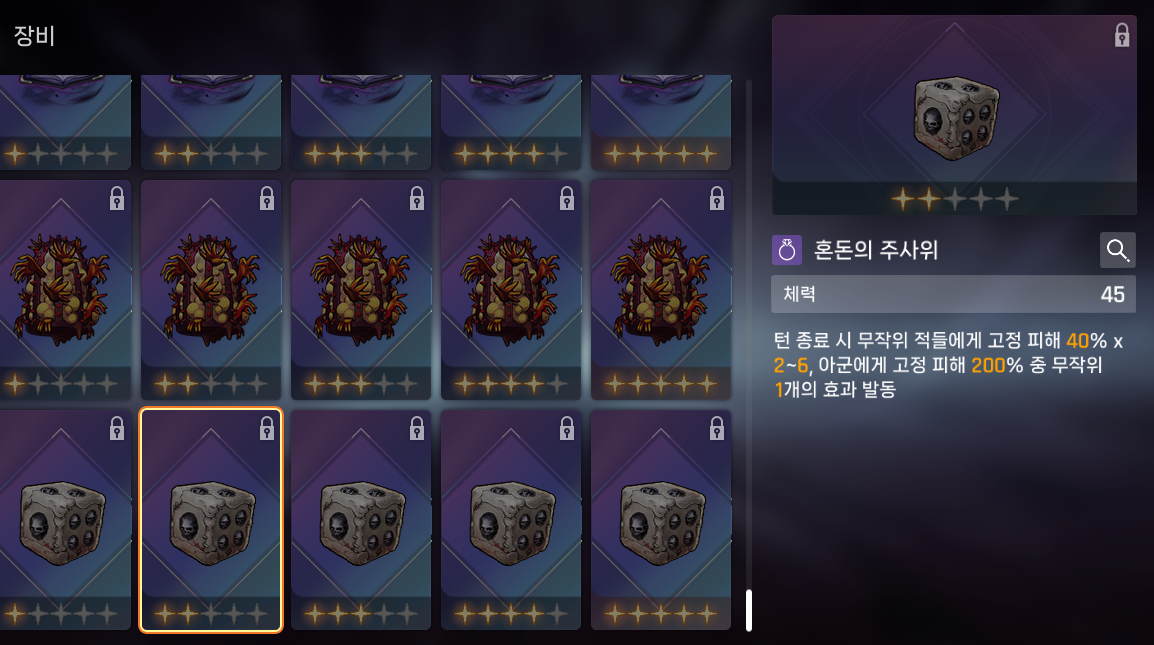
Task: Click the star rating under the dice preview
Action: pyautogui.click(x=955, y=198)
